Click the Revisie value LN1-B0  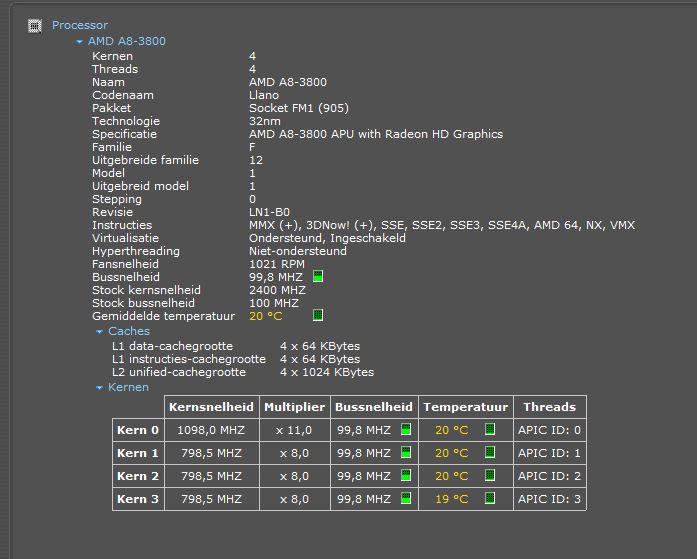tap(269, 212)
